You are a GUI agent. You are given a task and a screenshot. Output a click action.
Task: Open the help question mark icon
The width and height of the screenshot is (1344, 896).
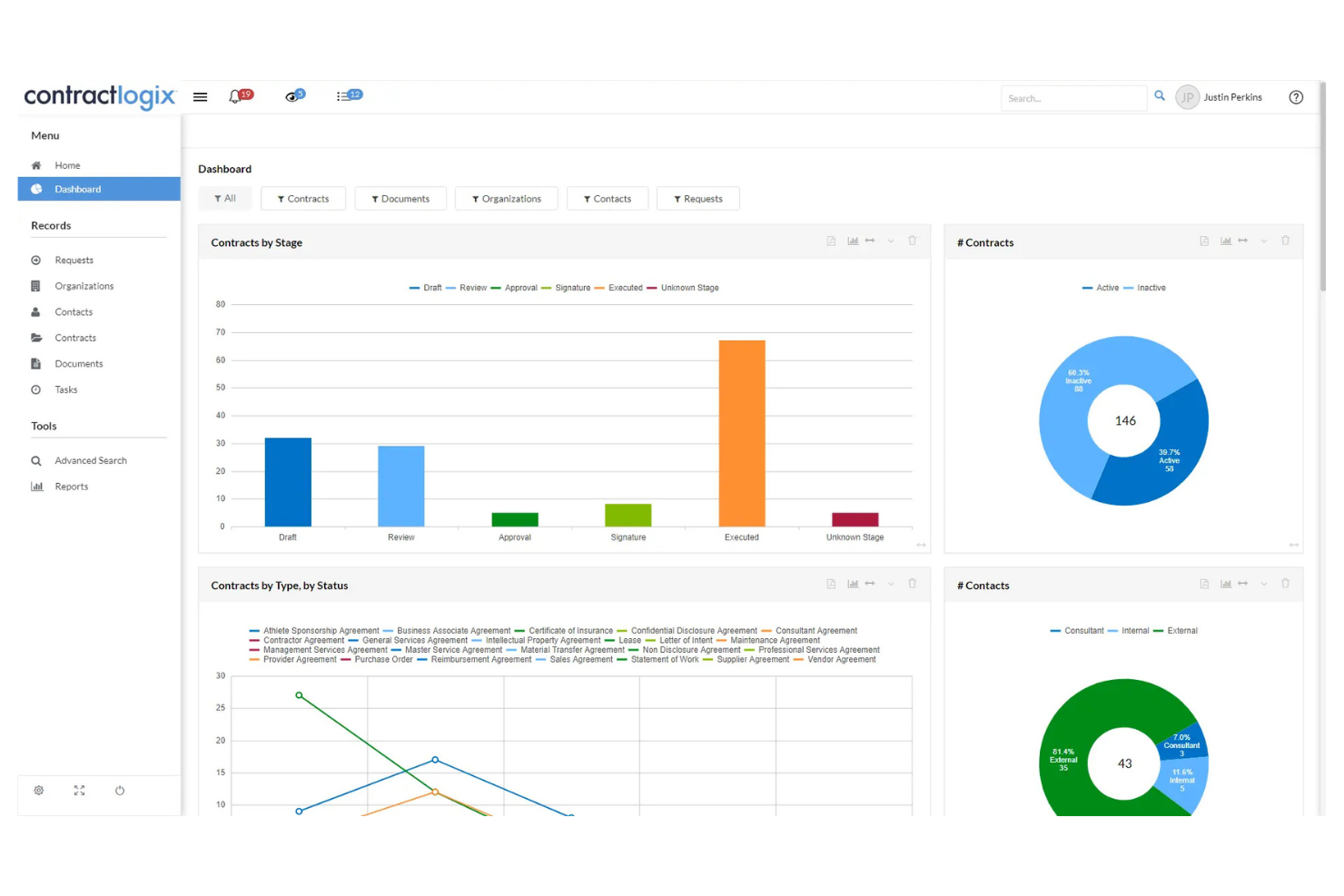click(1296, 97)
